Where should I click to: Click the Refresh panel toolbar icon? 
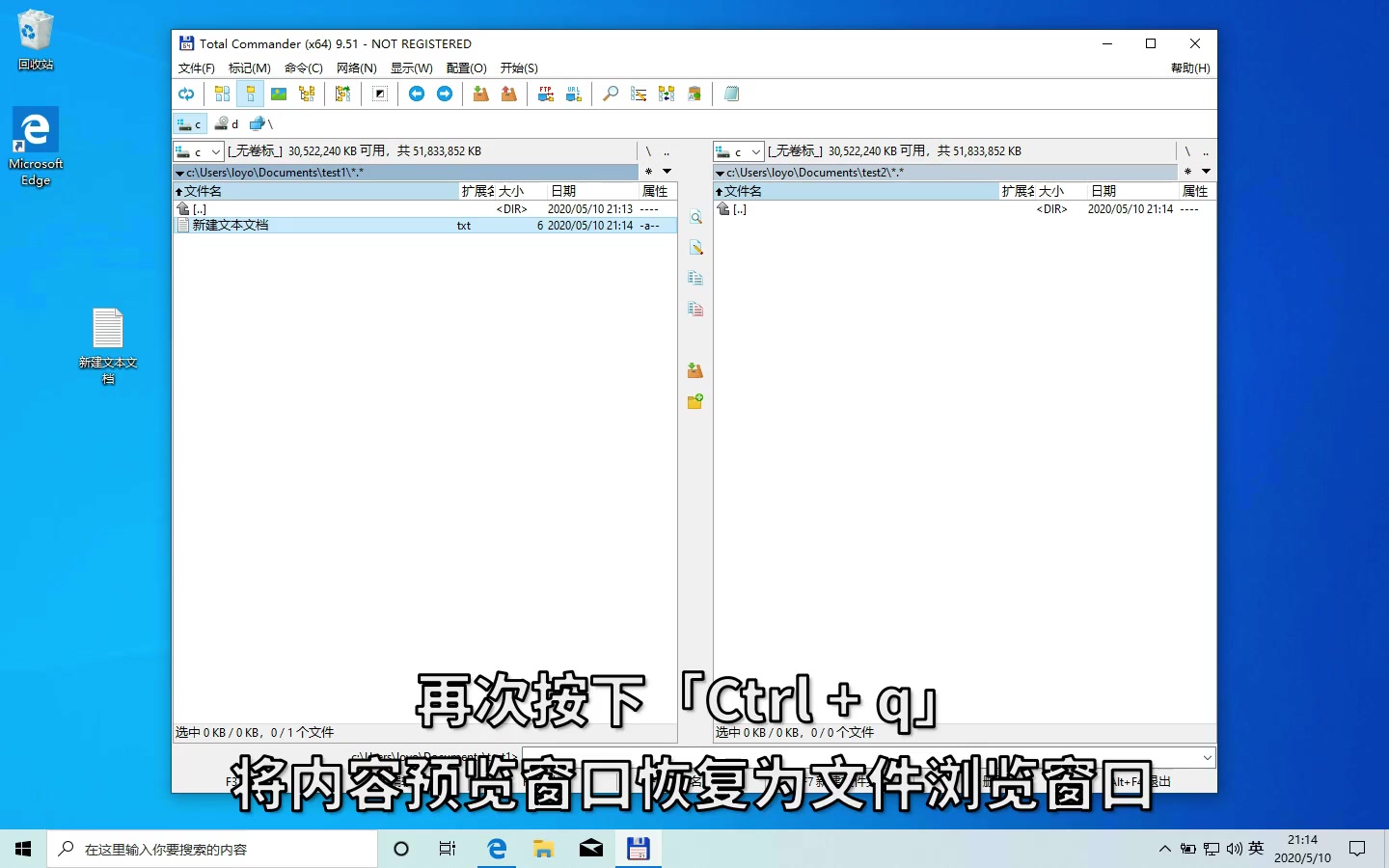pos(186,94)
